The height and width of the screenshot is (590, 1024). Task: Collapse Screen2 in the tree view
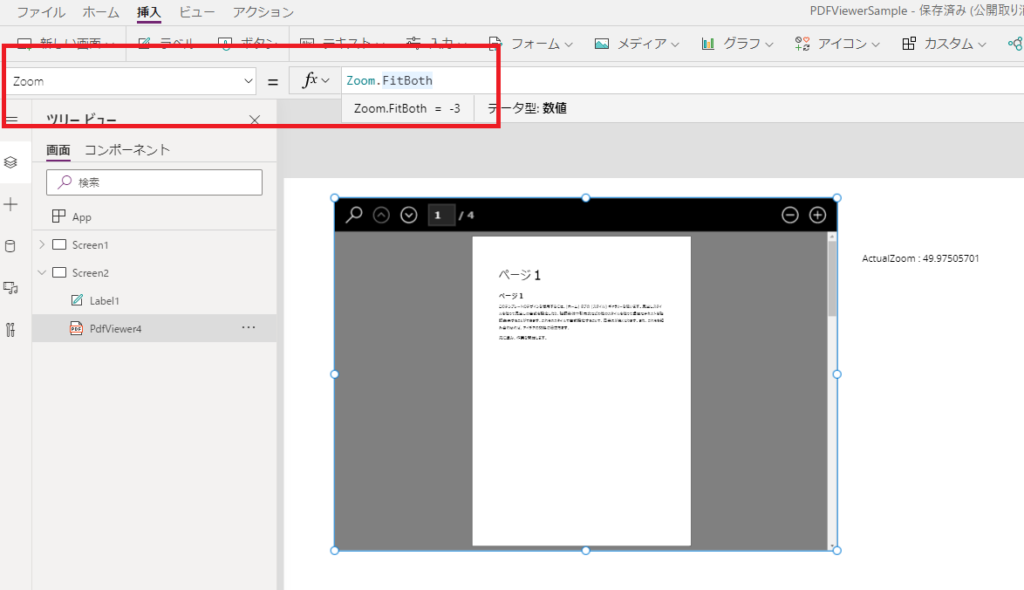[x=42, y=272]
